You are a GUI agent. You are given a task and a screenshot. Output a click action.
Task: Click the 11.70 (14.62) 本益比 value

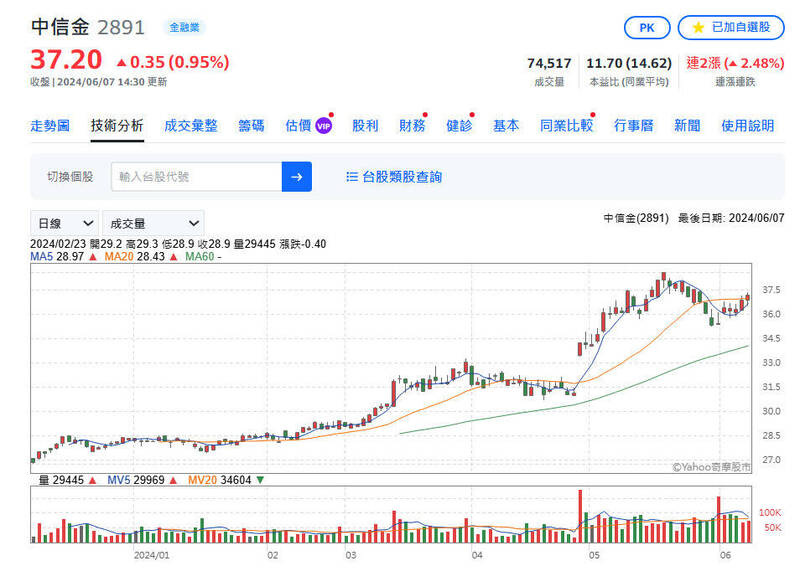(x=629, y=63)
